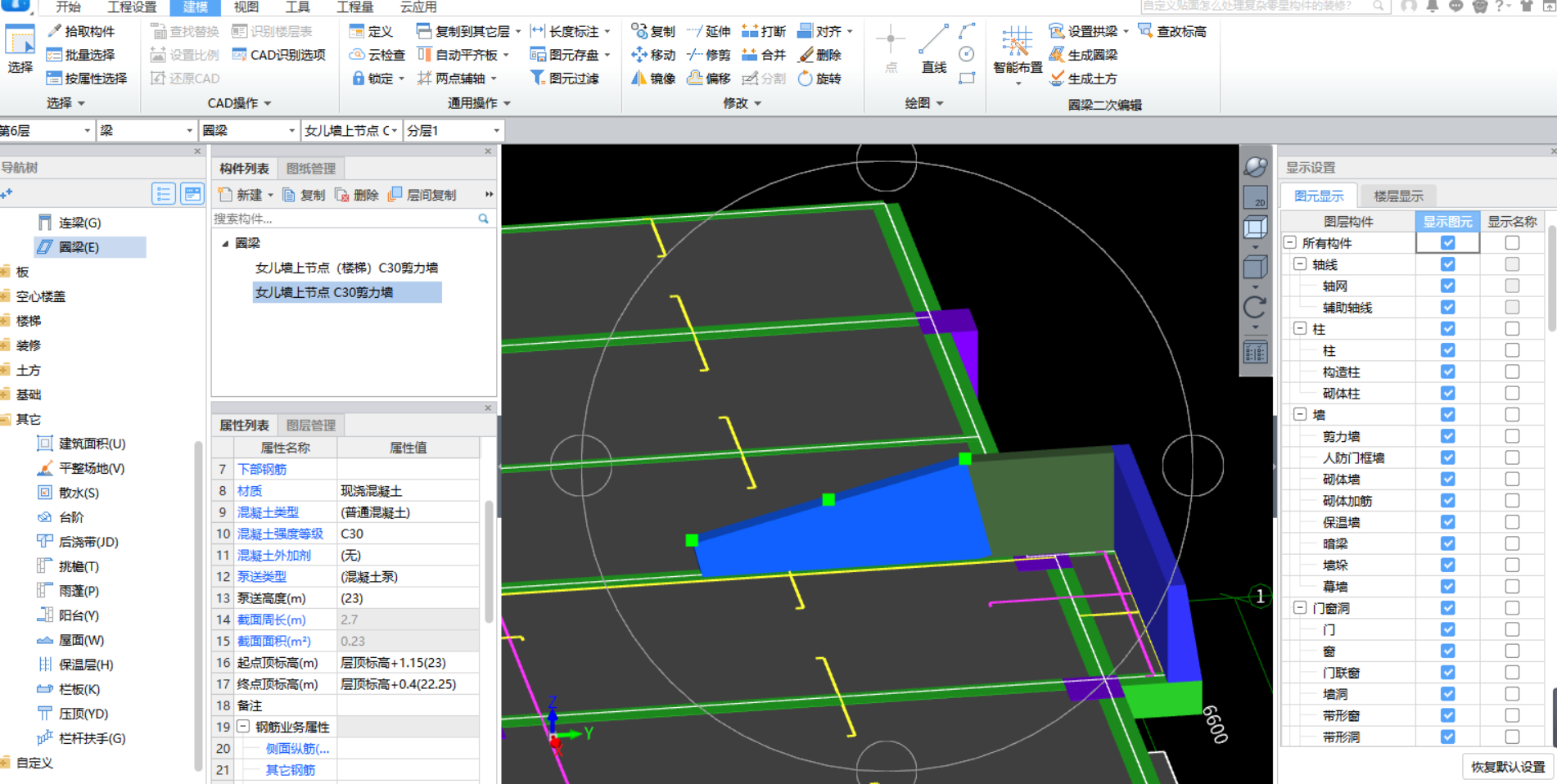Click 复制 in component list toolbar
The image size is (1557, 784).
click(x=304, y=195)
